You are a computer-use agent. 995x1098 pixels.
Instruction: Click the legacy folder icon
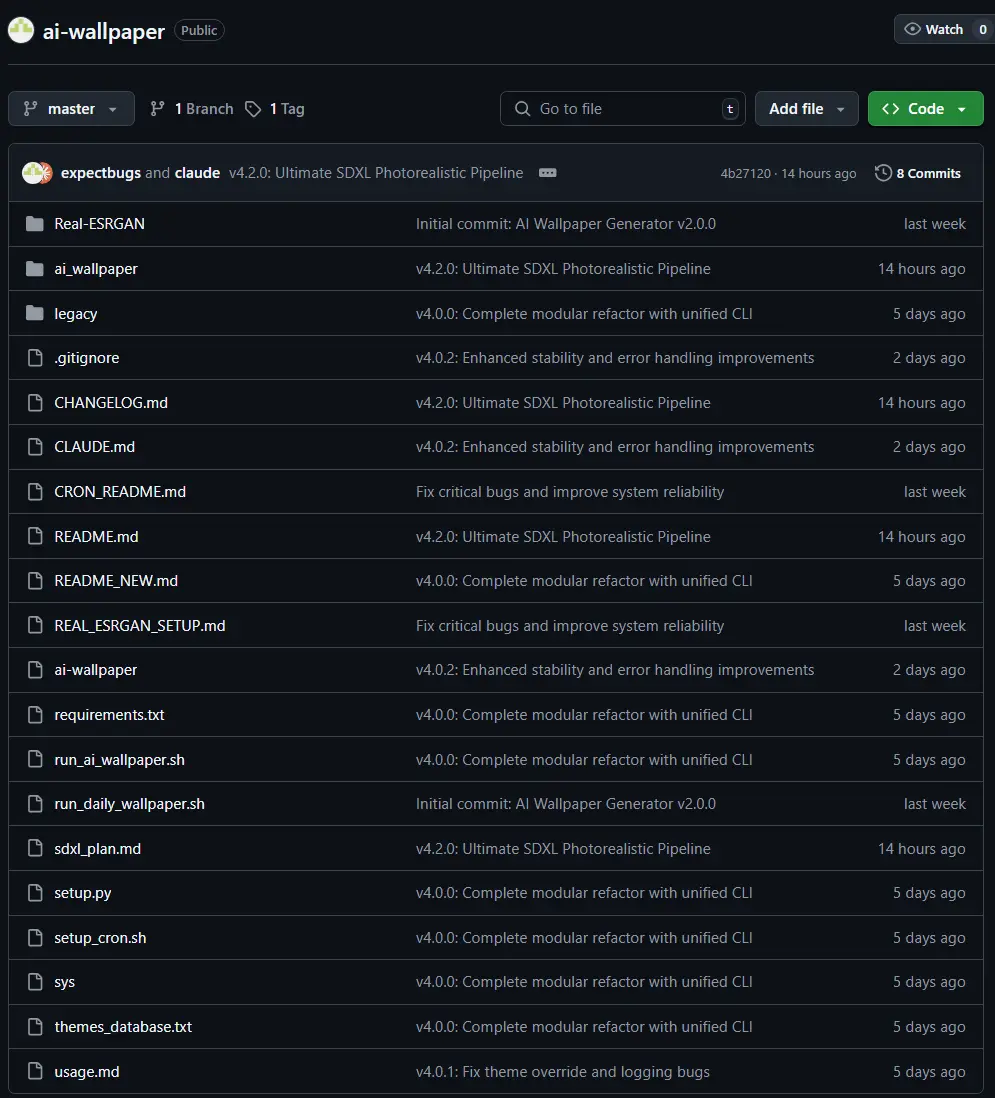pos(35,314)
